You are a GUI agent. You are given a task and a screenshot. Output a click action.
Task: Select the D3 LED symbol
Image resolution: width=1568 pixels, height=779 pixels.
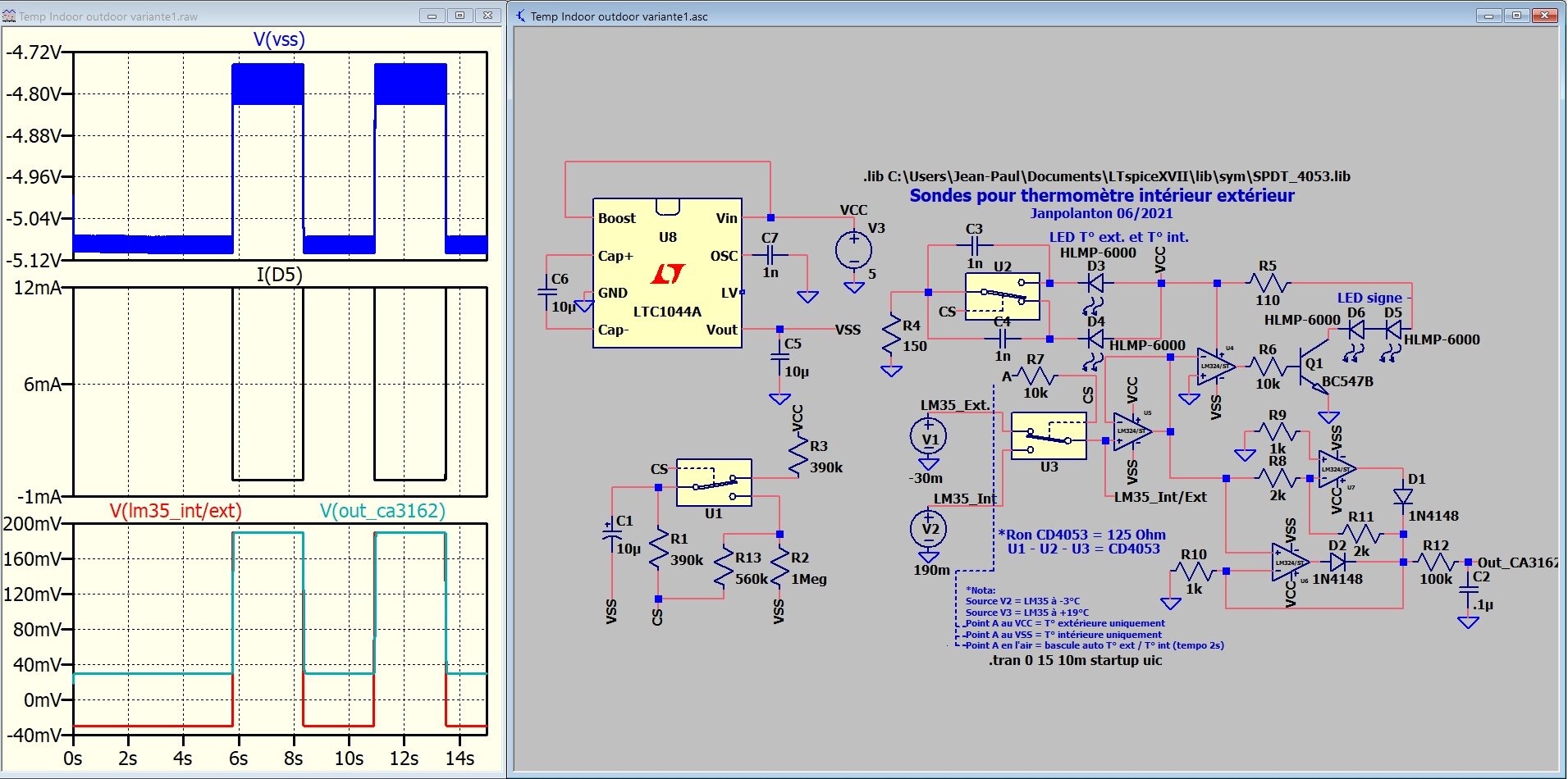coord(1095,284)
